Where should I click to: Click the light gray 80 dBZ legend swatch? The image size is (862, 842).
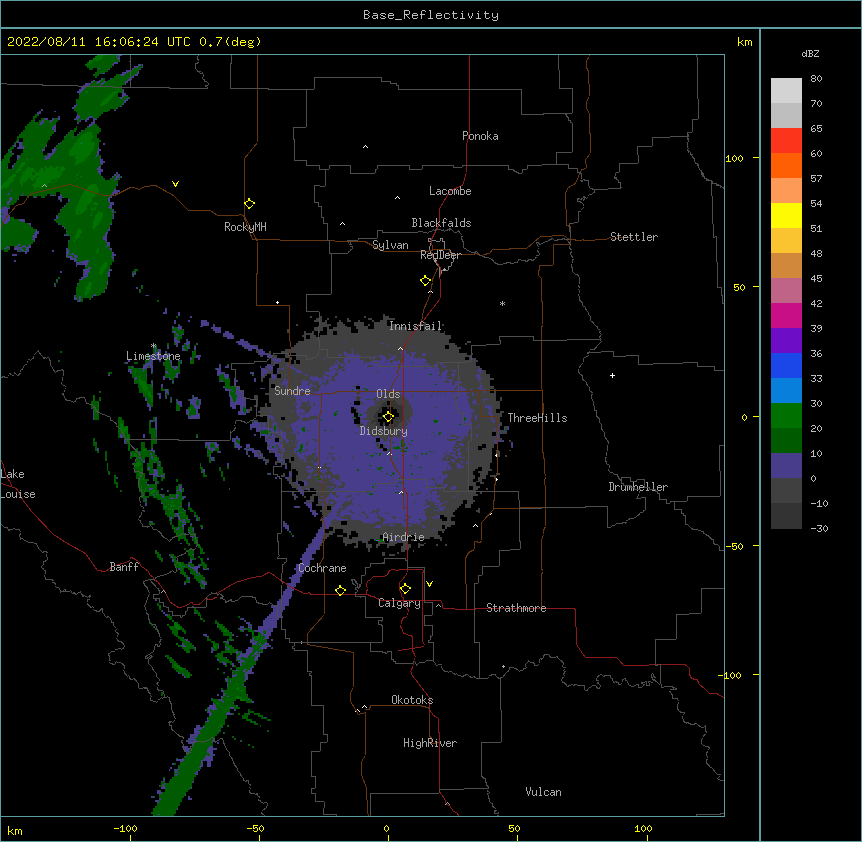pyautogui.click(x=786, y=90)
